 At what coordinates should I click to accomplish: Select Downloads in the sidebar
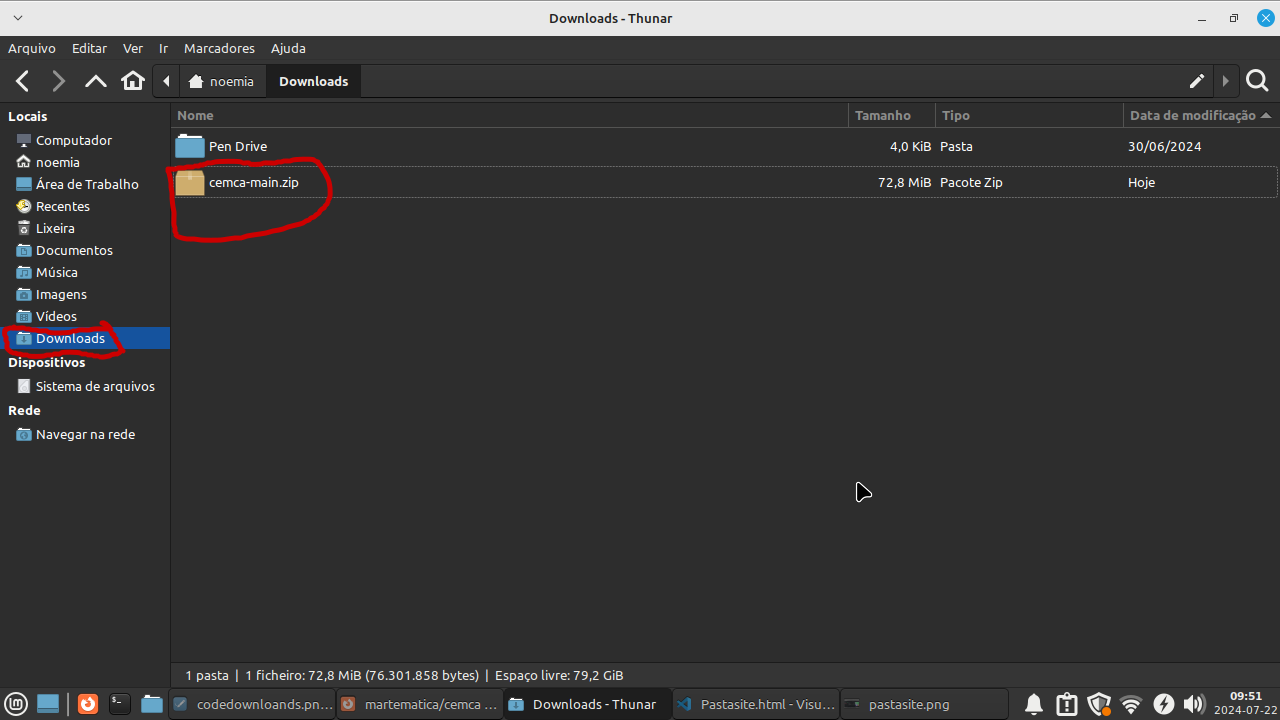click(x=85, y=338)
